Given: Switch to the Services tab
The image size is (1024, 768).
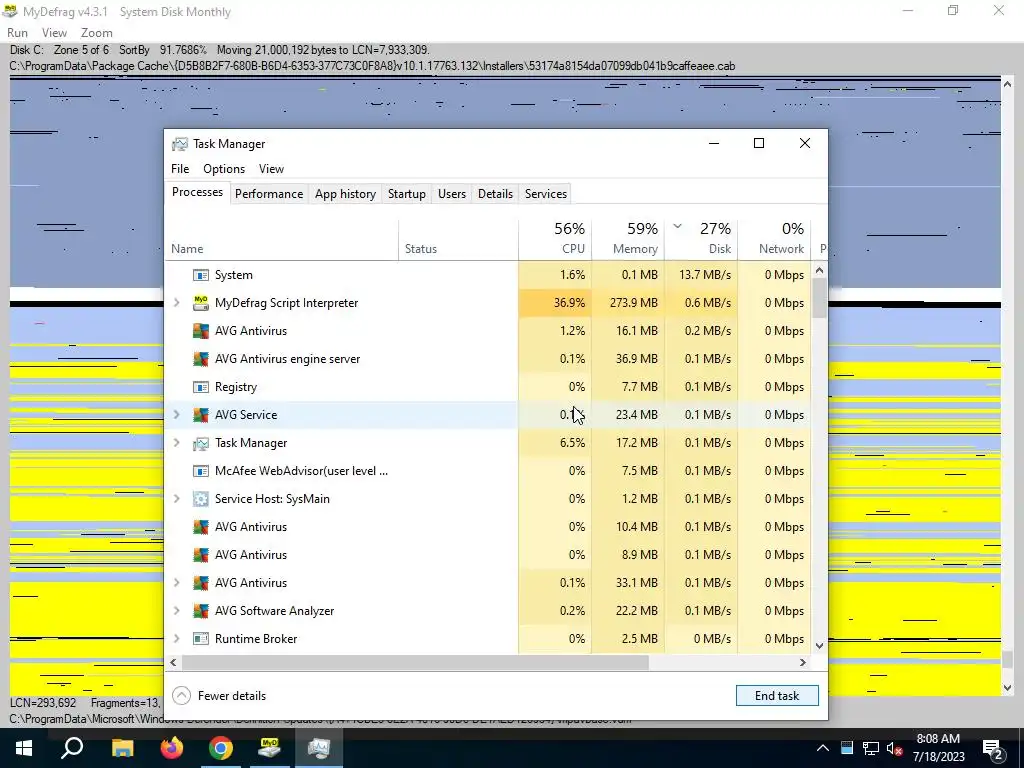Looking at the screenshot, I should [546, 194].
